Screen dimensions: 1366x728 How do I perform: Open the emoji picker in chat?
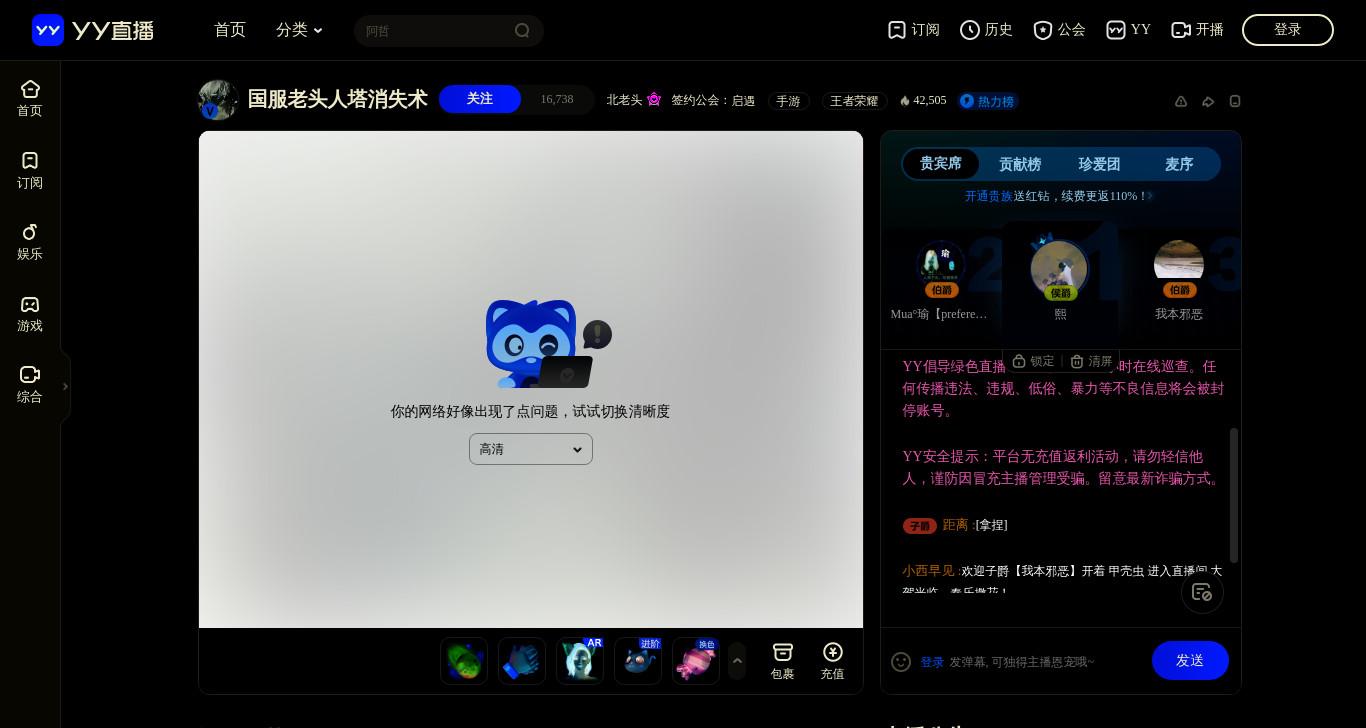click(901, 662)
